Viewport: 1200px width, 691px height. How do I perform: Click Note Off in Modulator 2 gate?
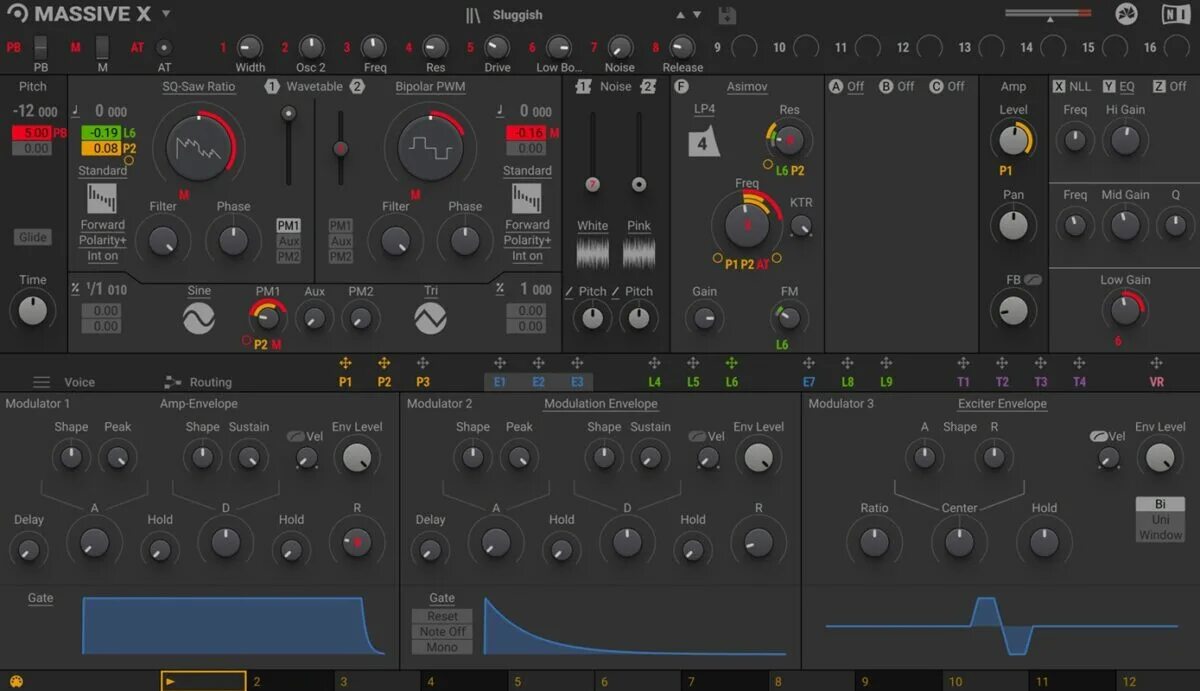(442, 632)
